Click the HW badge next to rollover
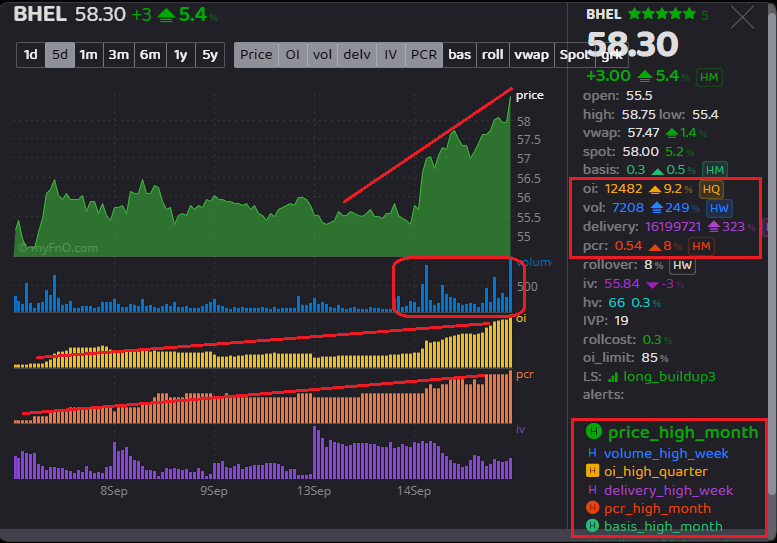The image size is (777, 543). pyautogui.click(x=682, y=265)
